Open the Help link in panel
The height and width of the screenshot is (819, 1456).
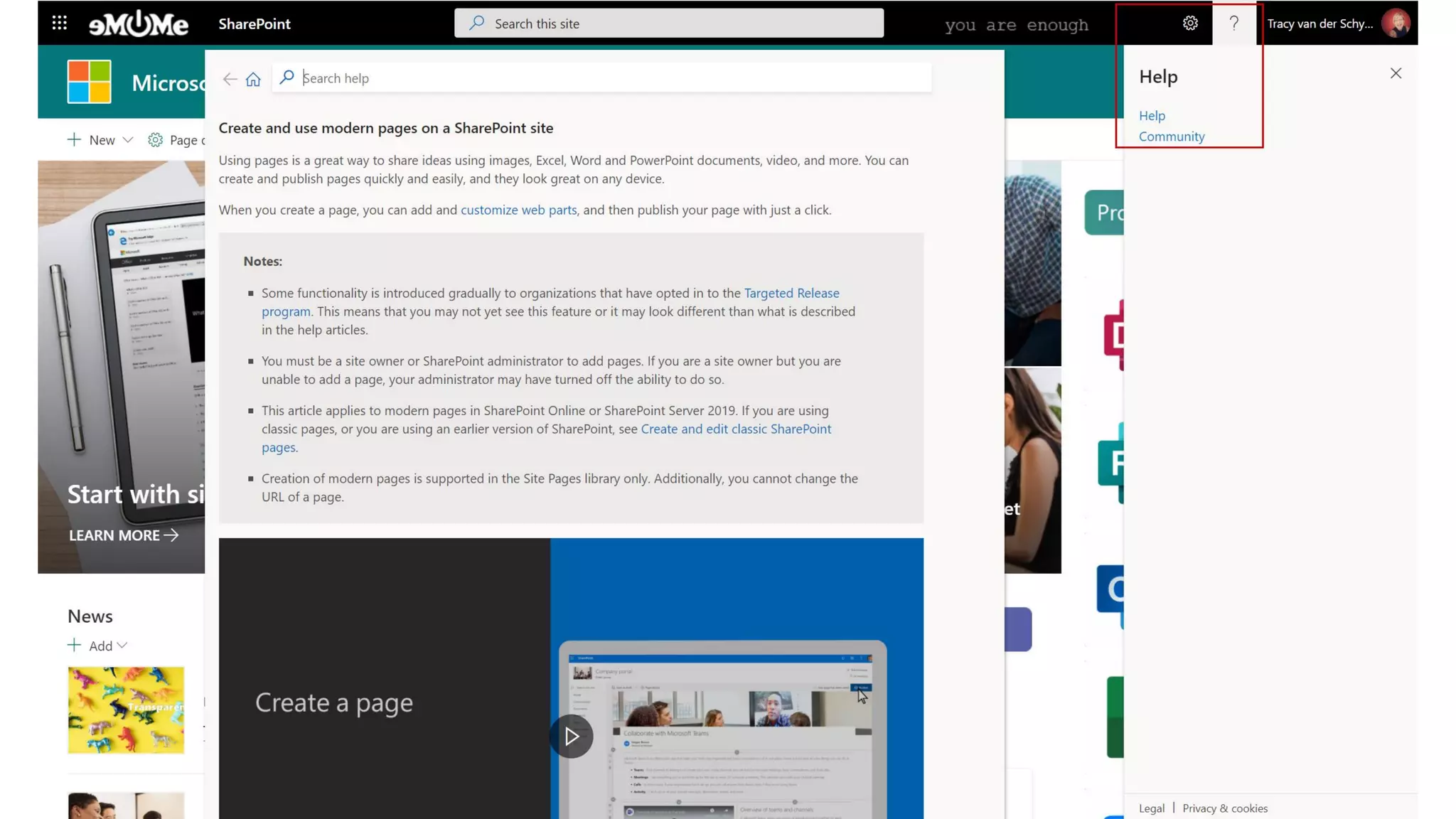tap(1152, 115)
